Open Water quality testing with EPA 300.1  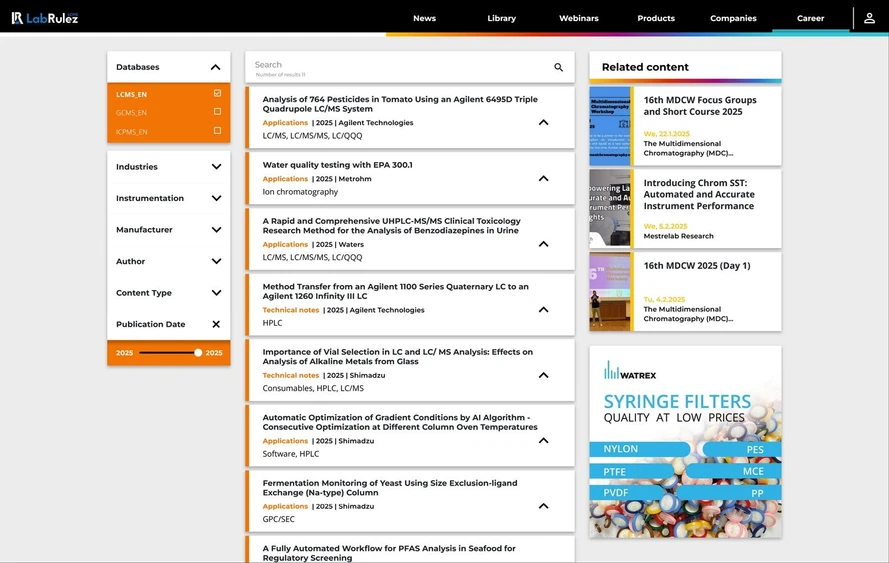coord(337,165)
